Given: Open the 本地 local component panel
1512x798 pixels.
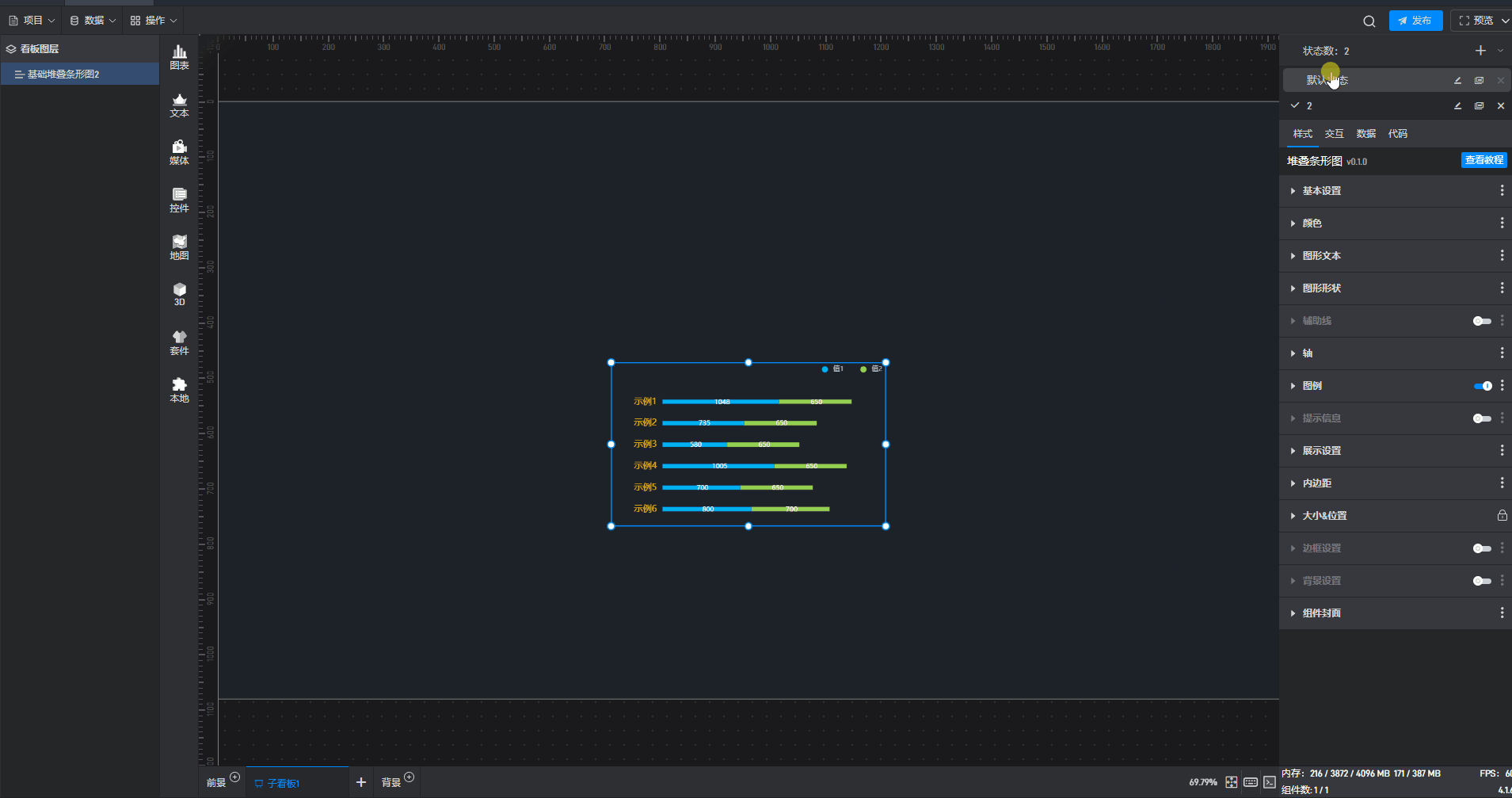Looking at the screenshot, I should pyautogui.click(x=180, y=391).
